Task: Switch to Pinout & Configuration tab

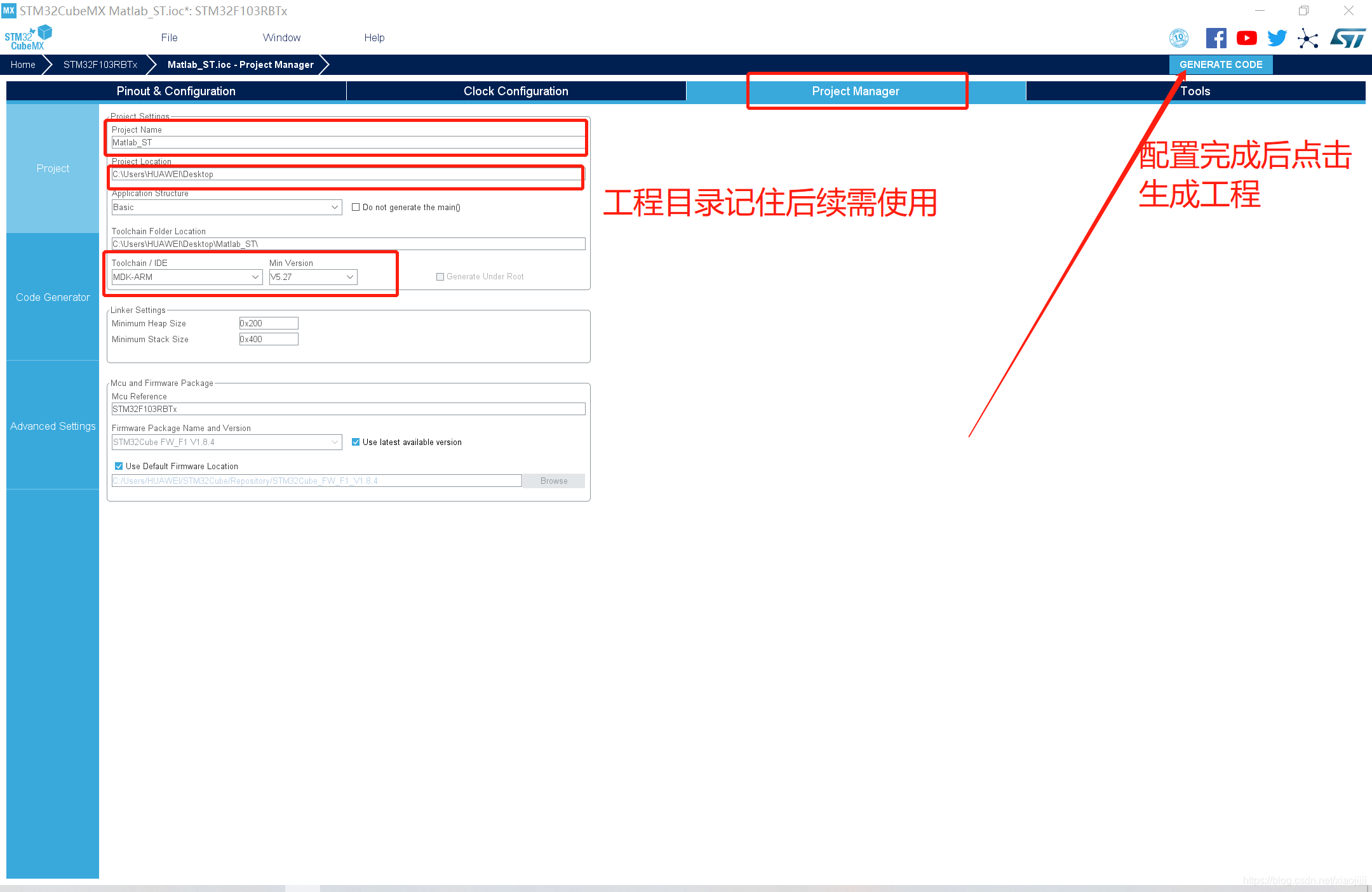Action: point(176,91)
